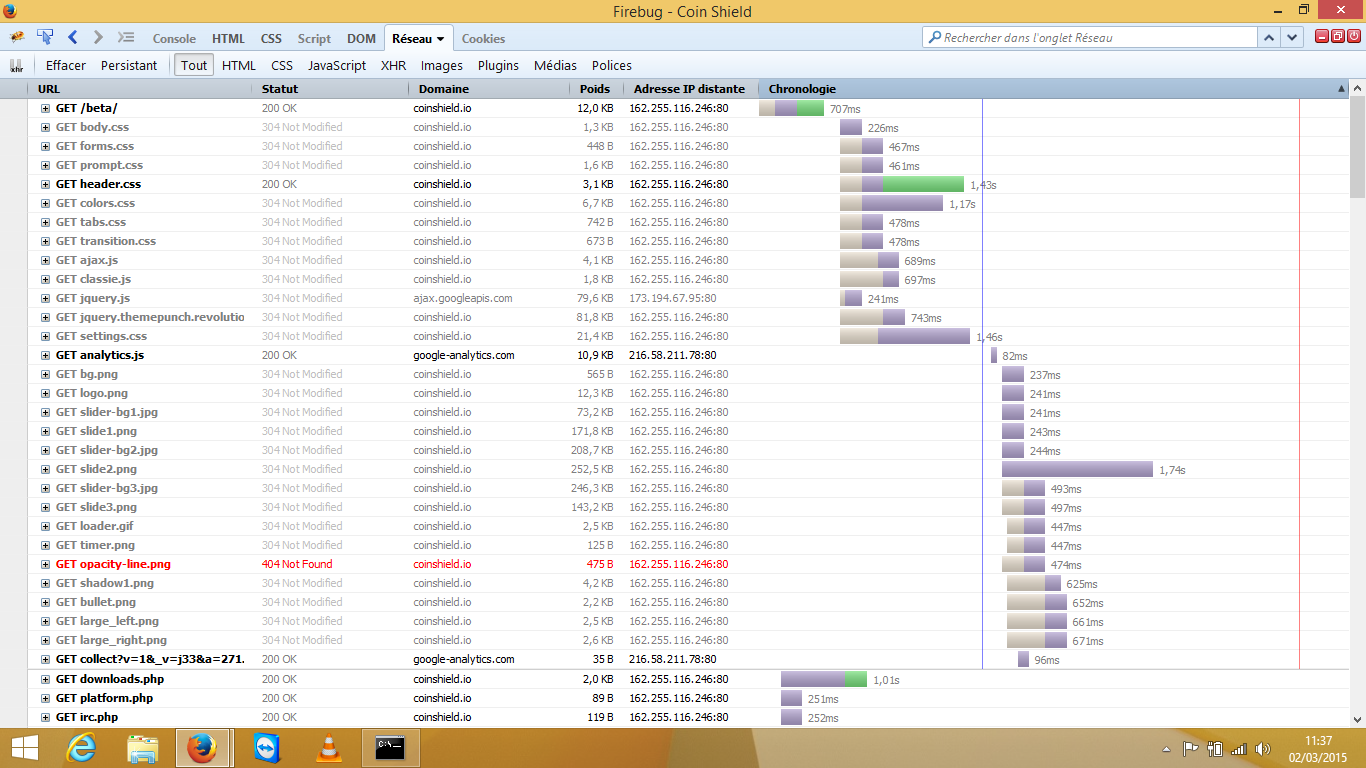1366x768 pixels.
Task: Click the timeline bar for slide2.png
Action: 1077,469
